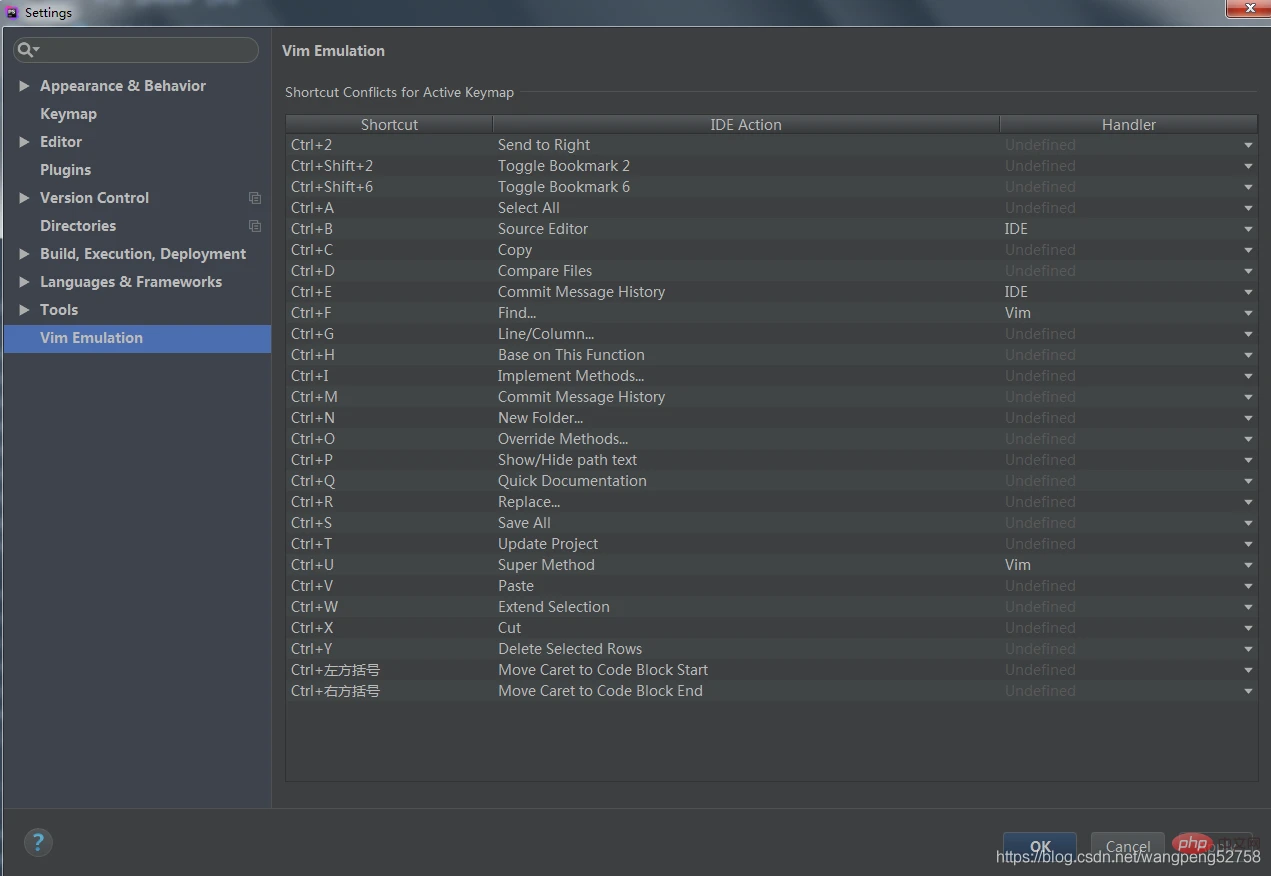Image resolution: width=1271 pixels, height=876 pixels.
Task: Select Vim Emulation in the sidebar
Action: [91, 338]
